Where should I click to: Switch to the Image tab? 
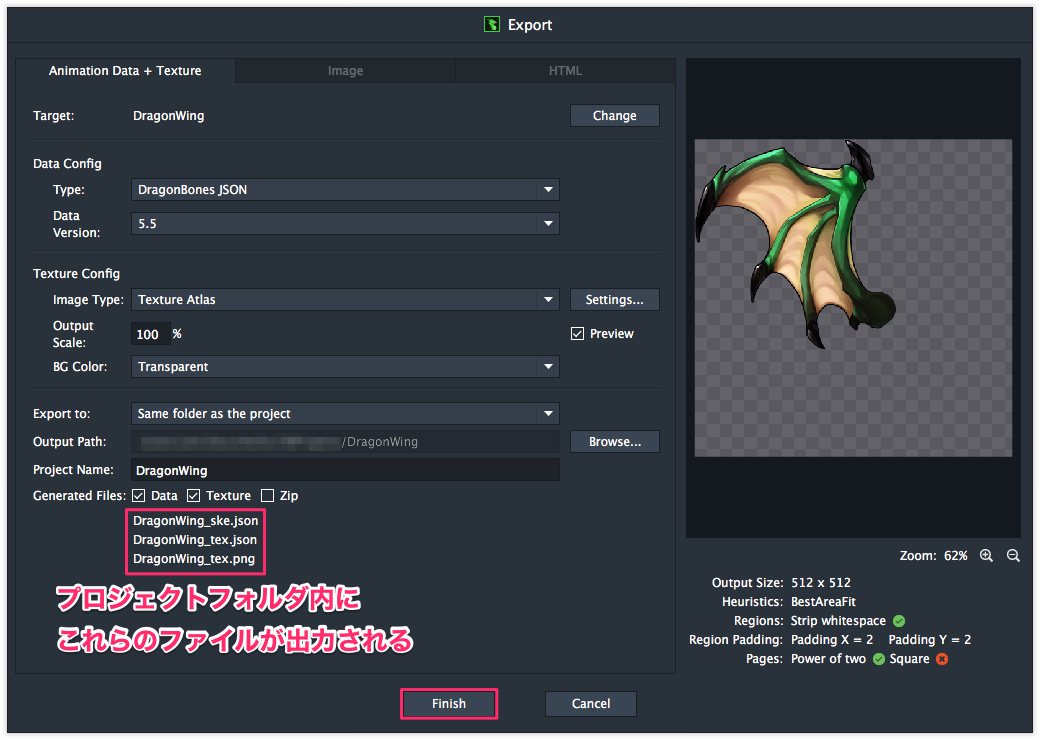coord(346,71)
